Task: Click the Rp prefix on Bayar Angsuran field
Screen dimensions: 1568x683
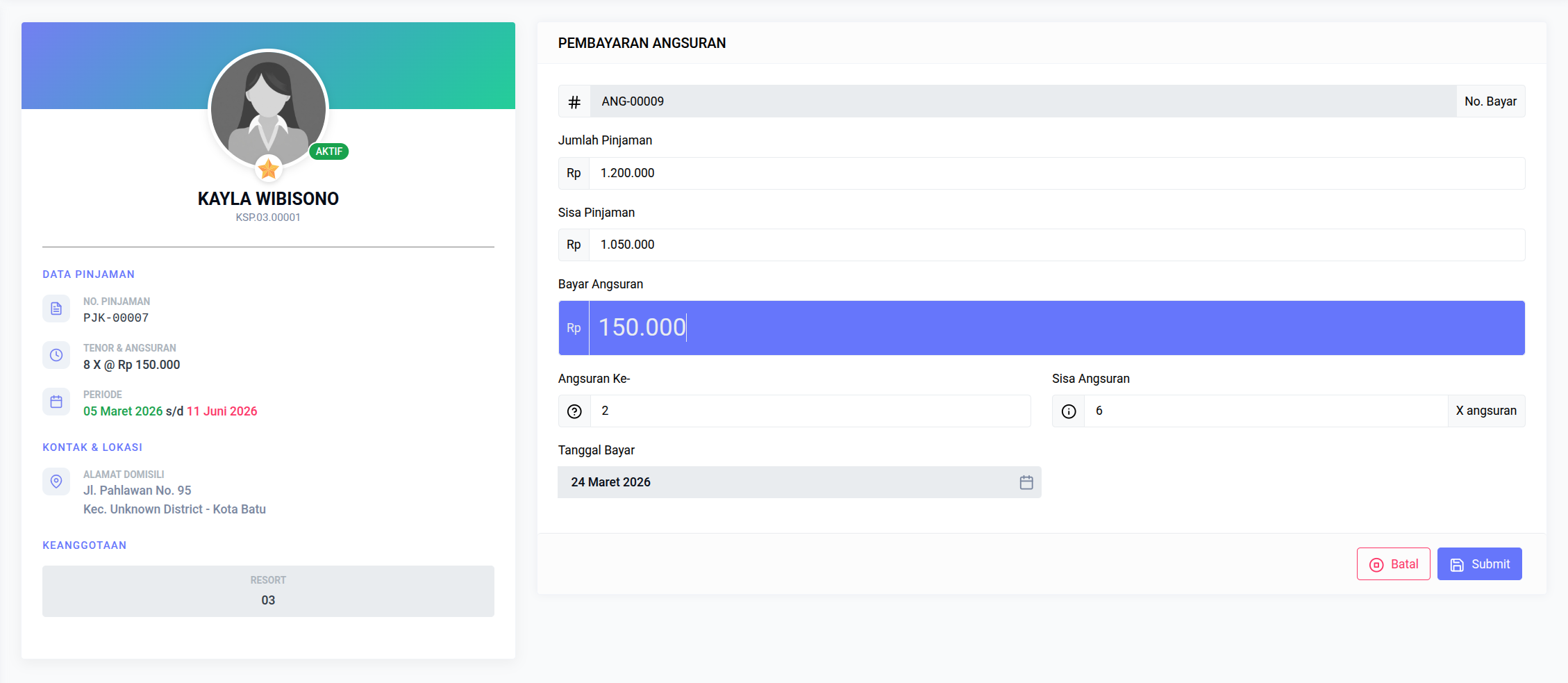Action: (573, 328)
